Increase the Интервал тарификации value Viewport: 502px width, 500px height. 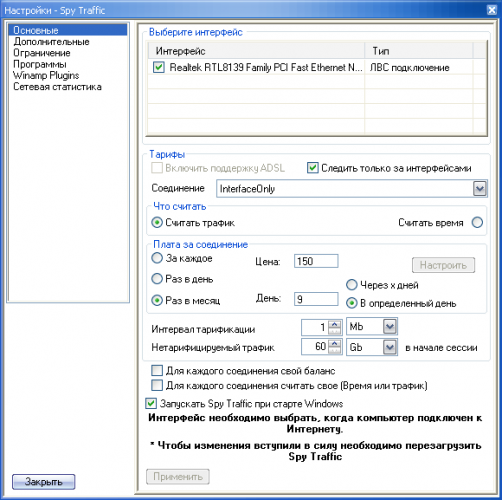[x=335, y=324]
